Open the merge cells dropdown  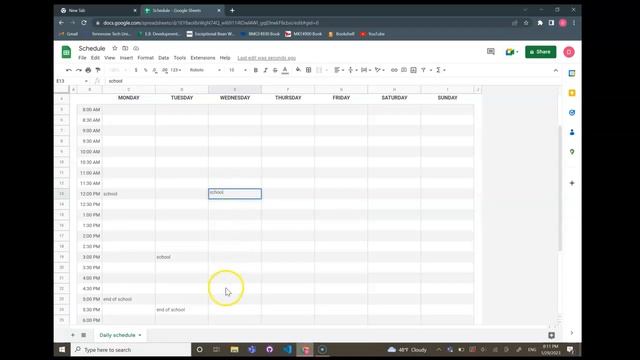tap(322, 70)
